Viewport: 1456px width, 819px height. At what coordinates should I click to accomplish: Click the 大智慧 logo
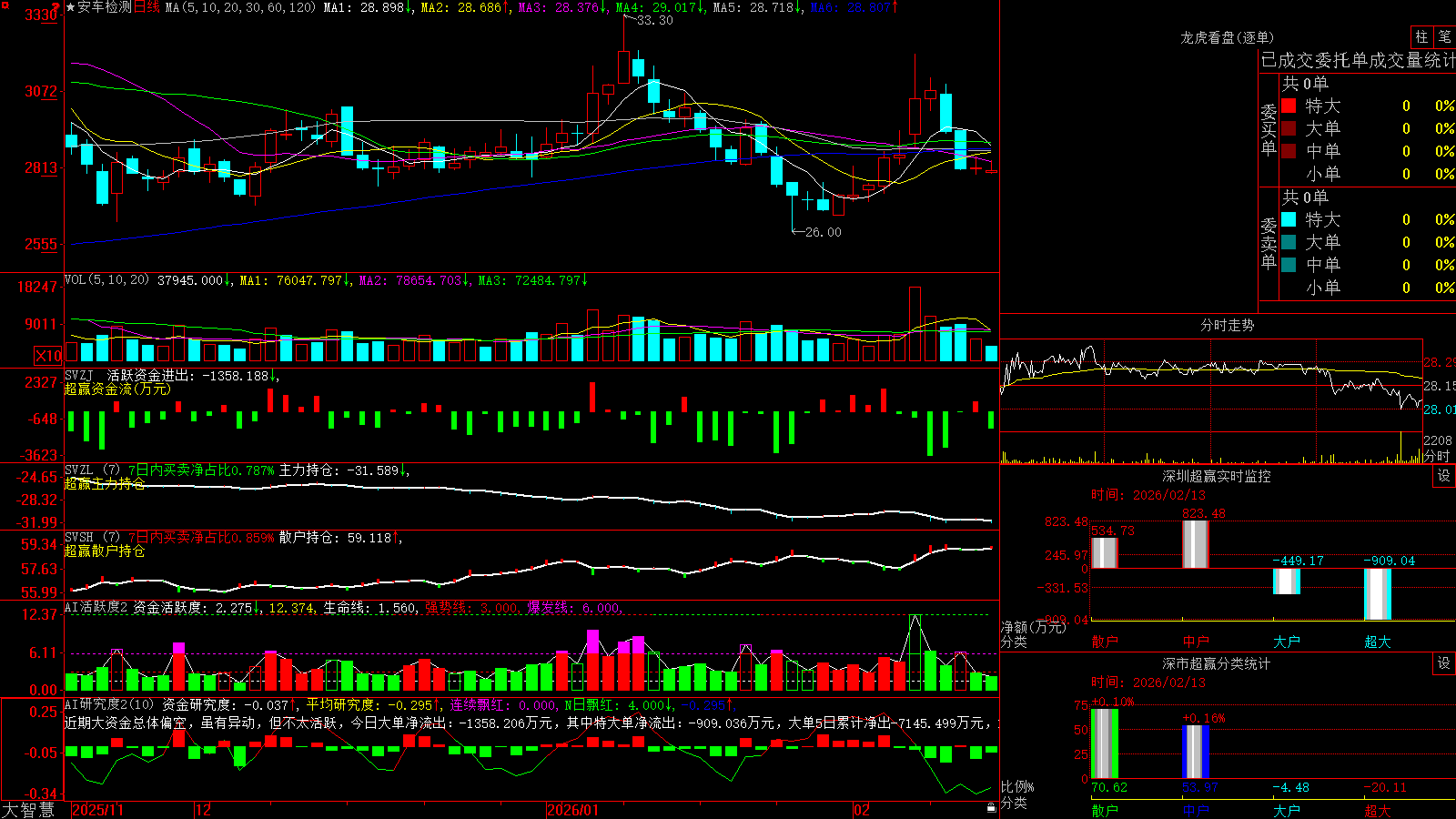point(28,810)
